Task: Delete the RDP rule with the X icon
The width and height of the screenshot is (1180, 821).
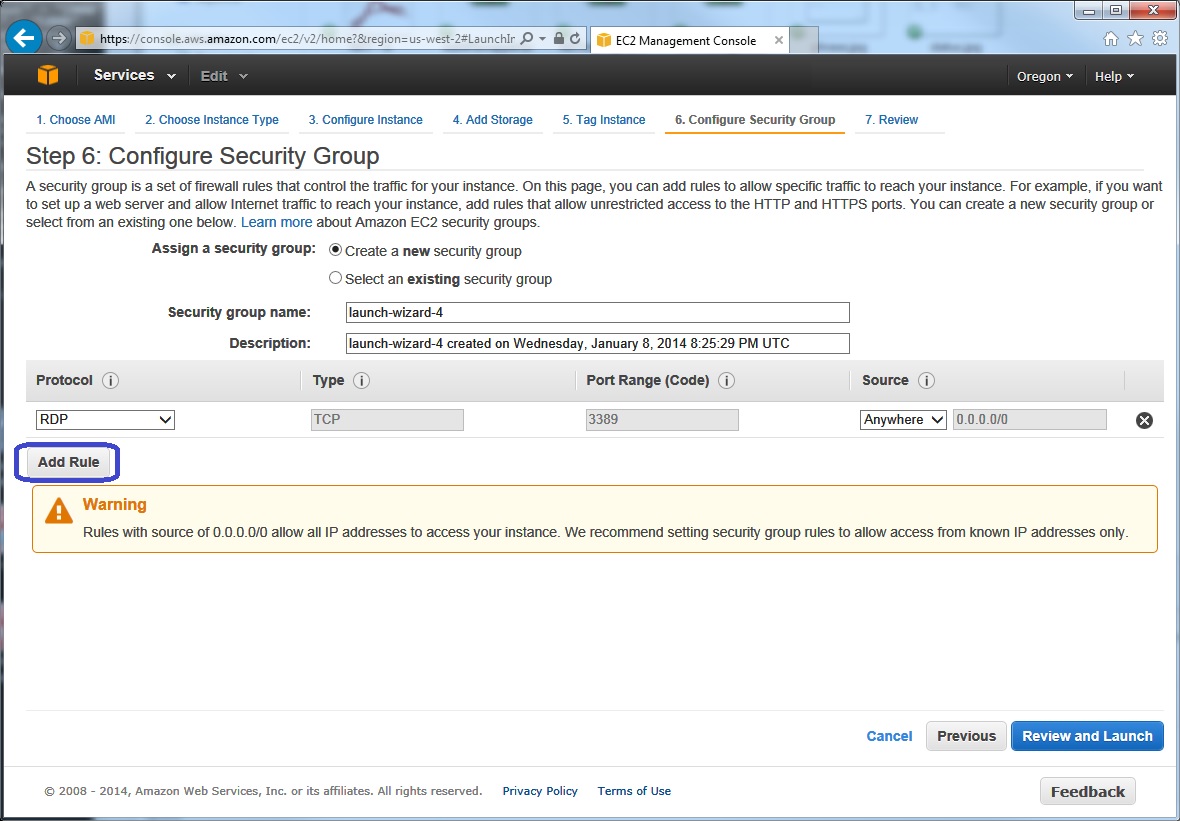Action: coord(1144,421)
